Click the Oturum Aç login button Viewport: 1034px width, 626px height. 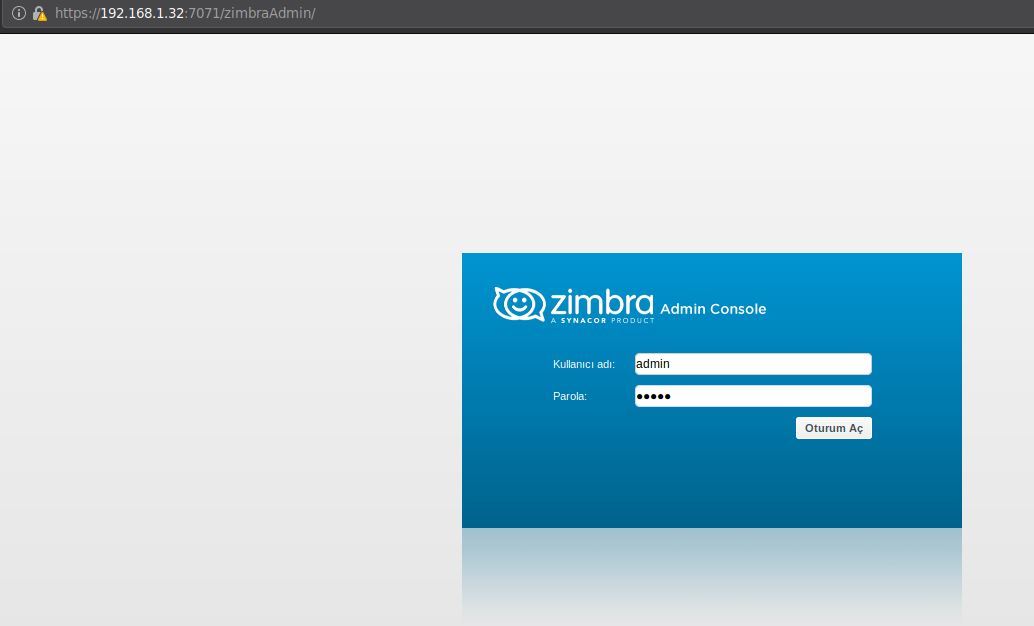[x=834, y=428]
